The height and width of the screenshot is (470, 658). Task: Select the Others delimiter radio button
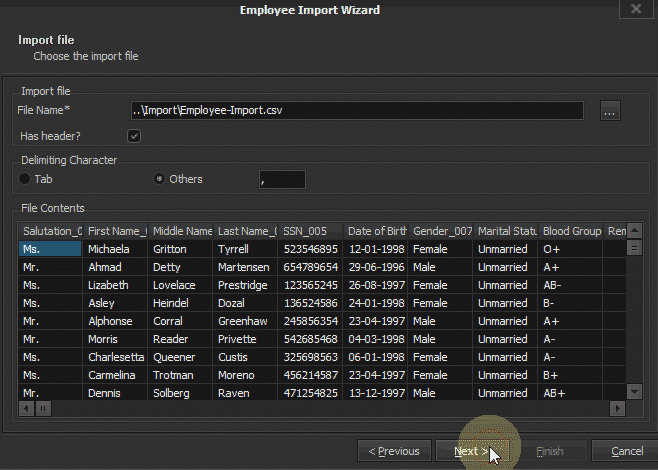coord(159,179)
